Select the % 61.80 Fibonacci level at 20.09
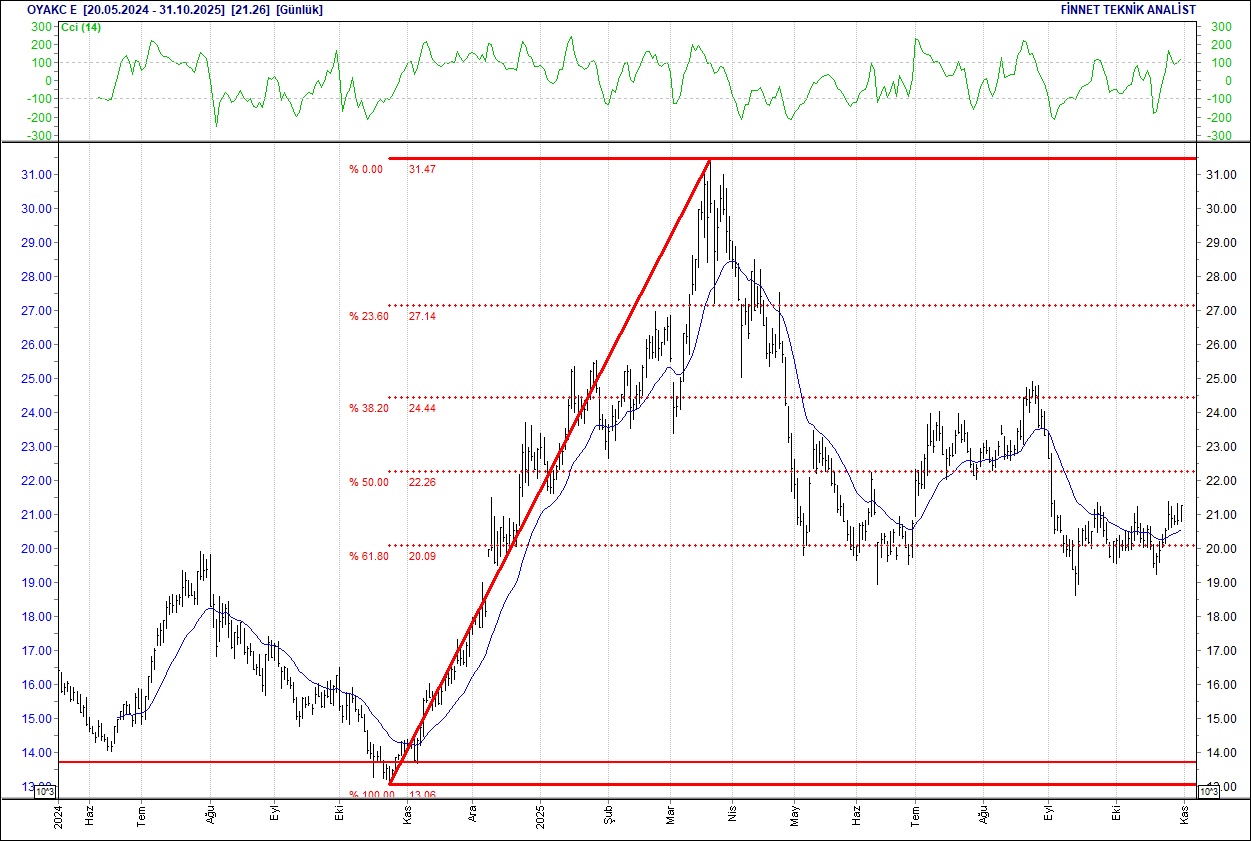The width and height of the screenshot is (1251, 841). pos(366,556)
